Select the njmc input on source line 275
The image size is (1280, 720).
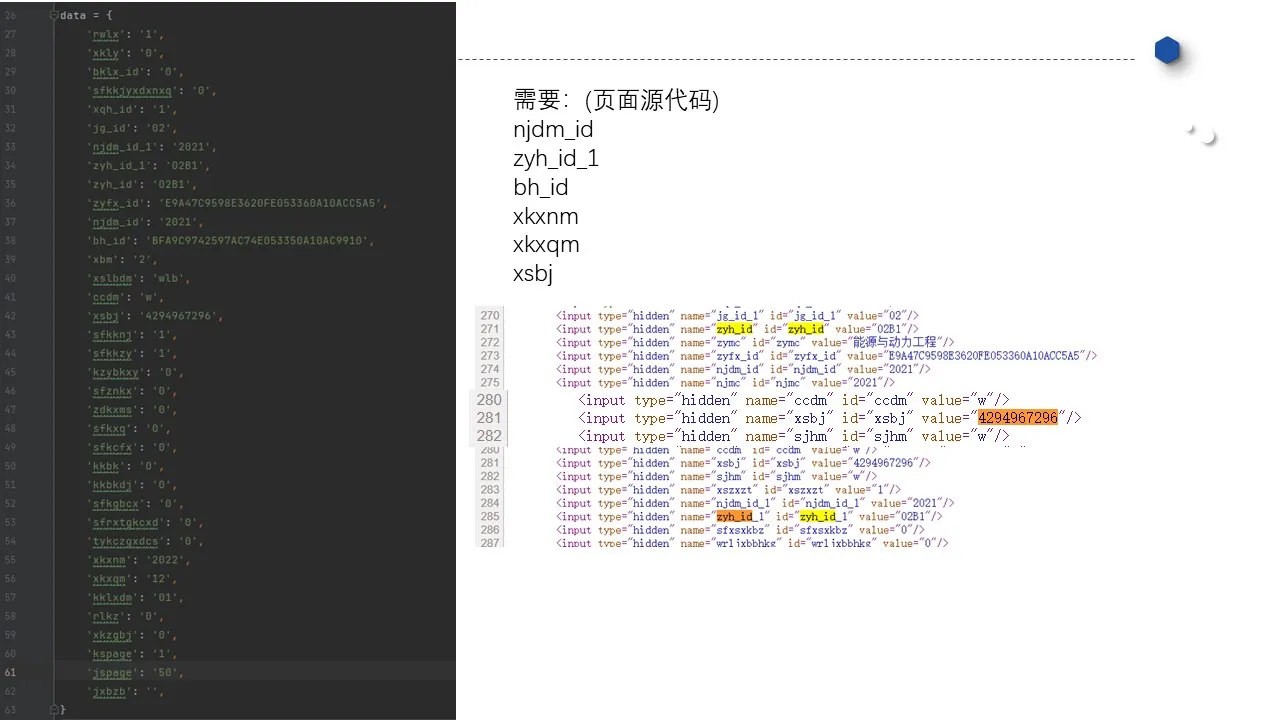point(725,382)
